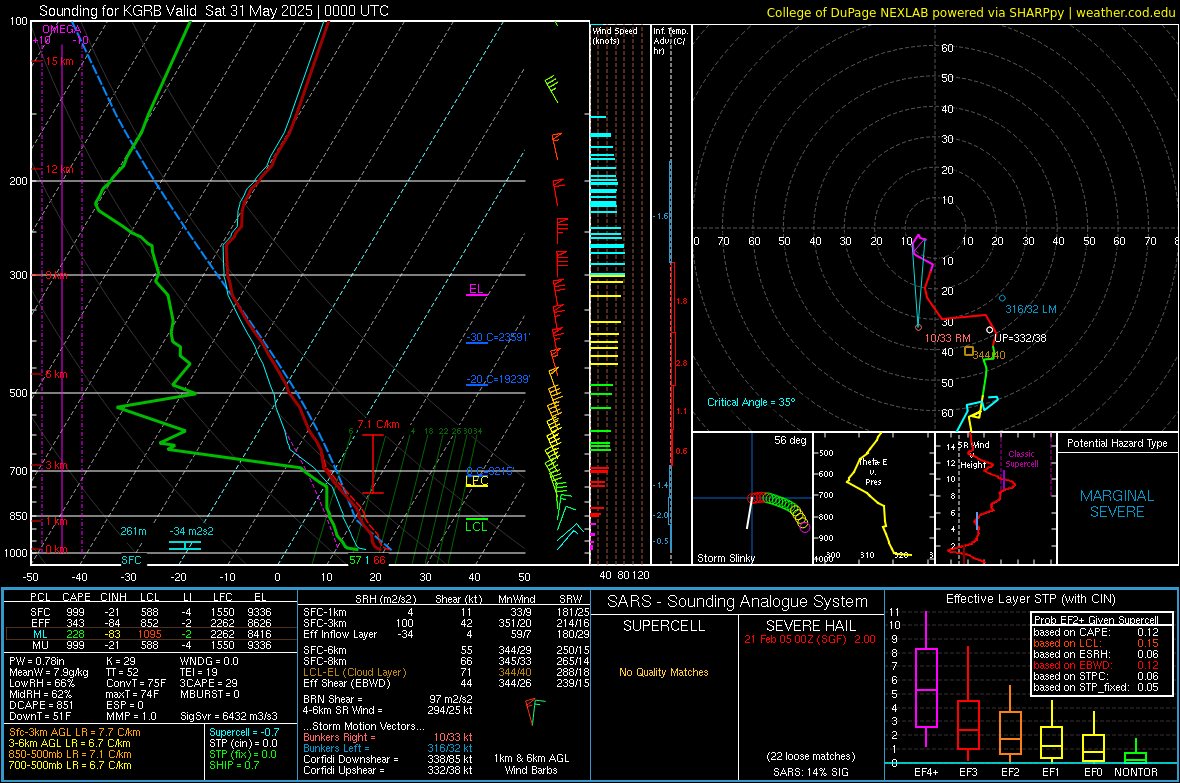Click the 'Inf. Temp. Adv.' panel header
The image size is (1180, 783).
point(670,41)
